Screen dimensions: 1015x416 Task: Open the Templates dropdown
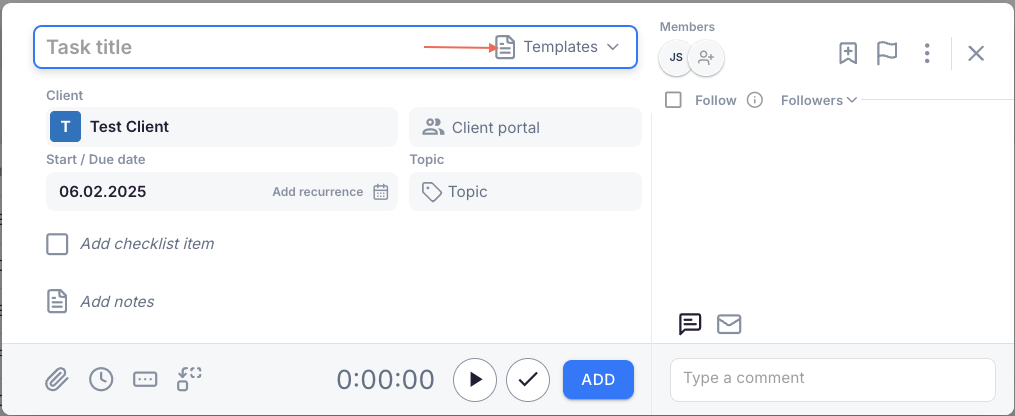tap(558, 47)
